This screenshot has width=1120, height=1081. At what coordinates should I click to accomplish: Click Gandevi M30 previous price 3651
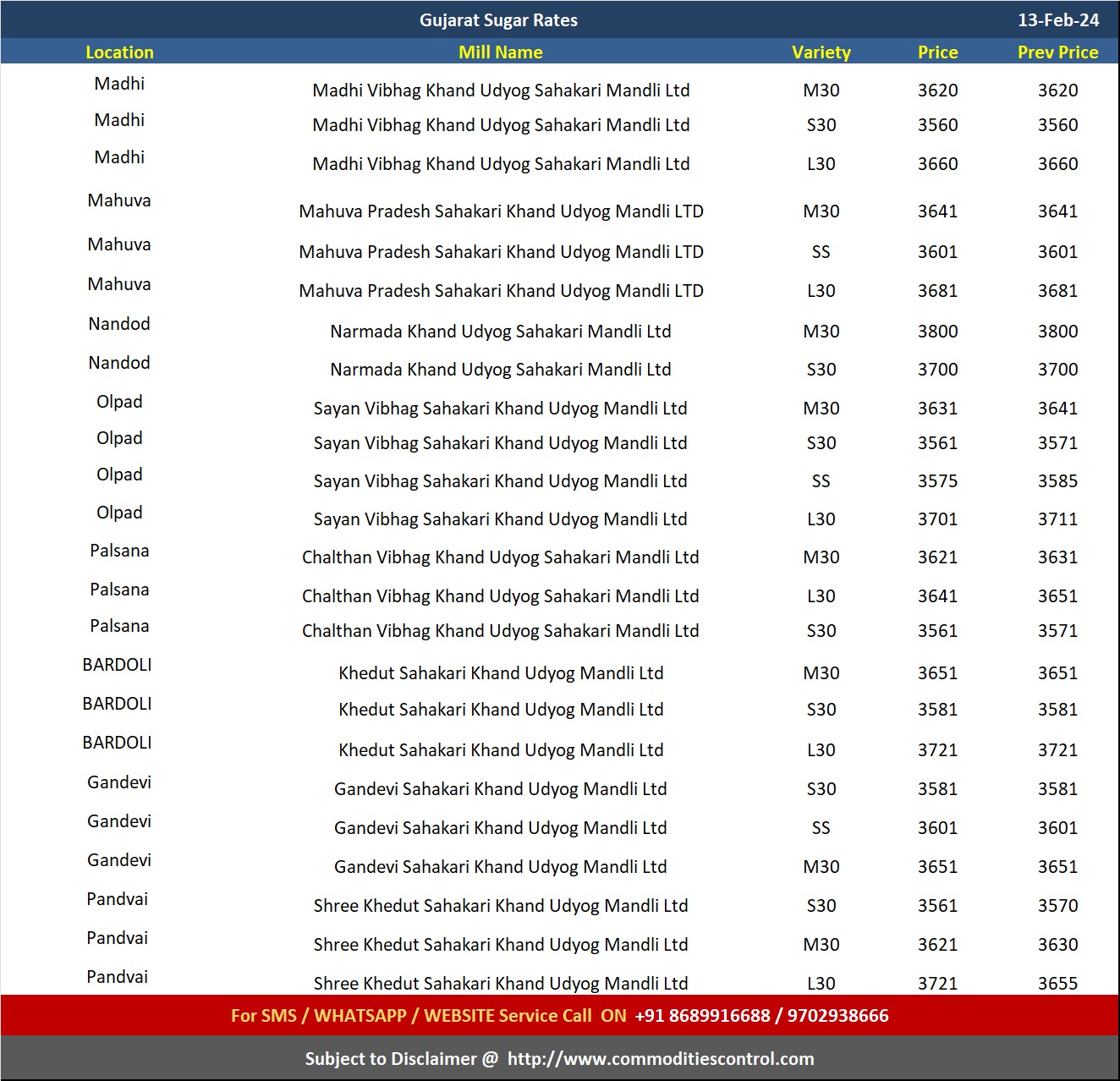point(1058,867)
